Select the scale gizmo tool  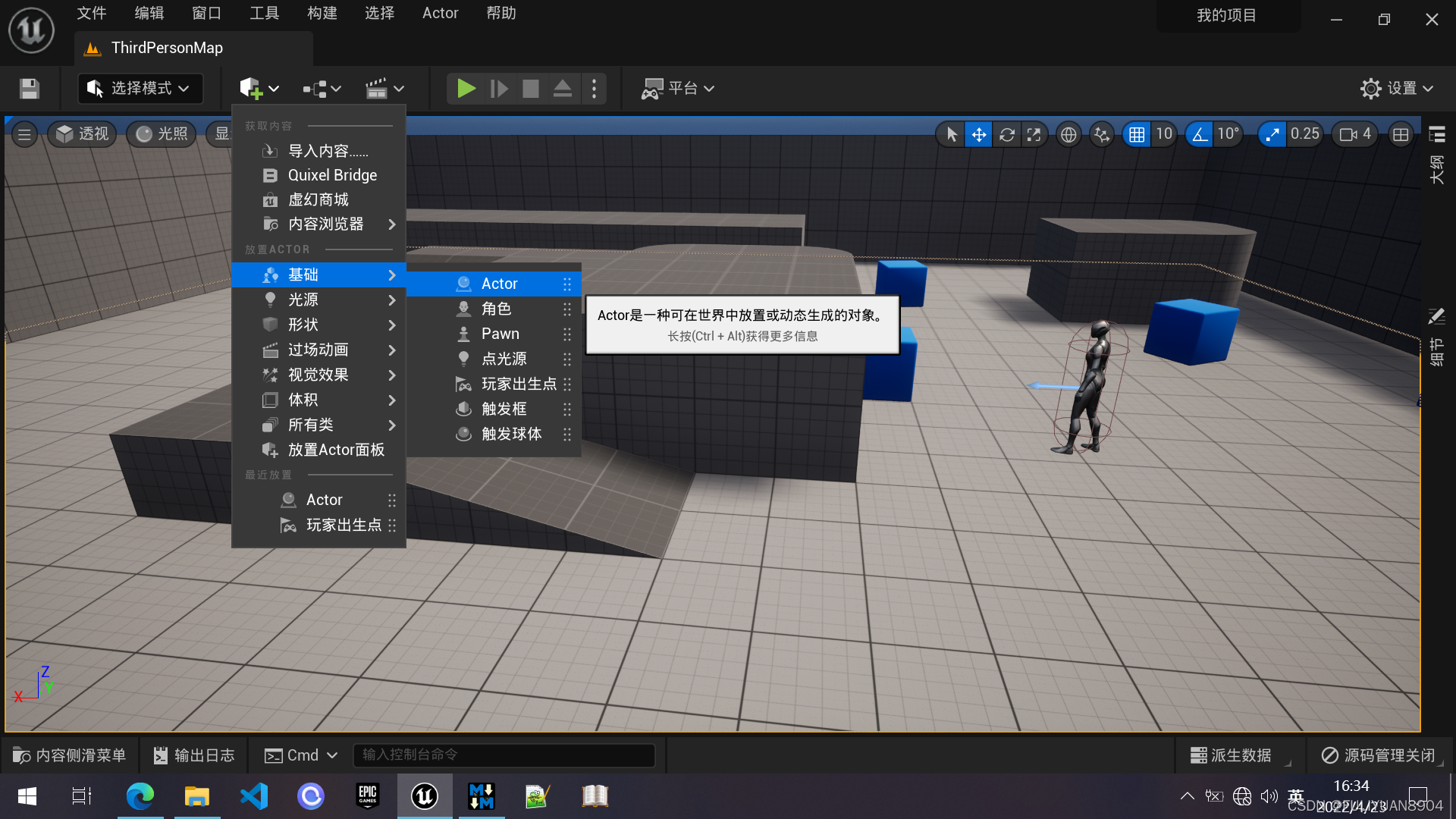[x=1034, y=135]
